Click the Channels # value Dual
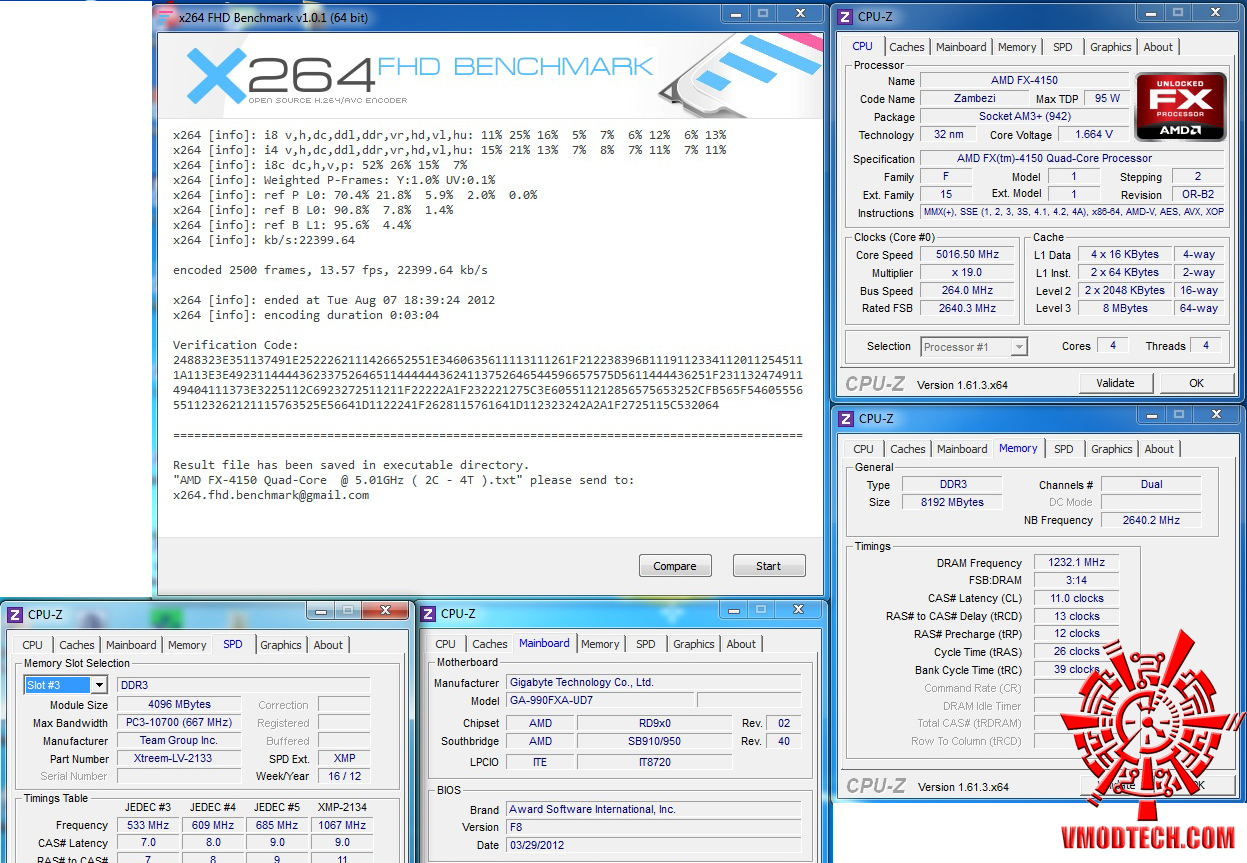Viewport: 1247px width, 863px height. coord(1151,484)
